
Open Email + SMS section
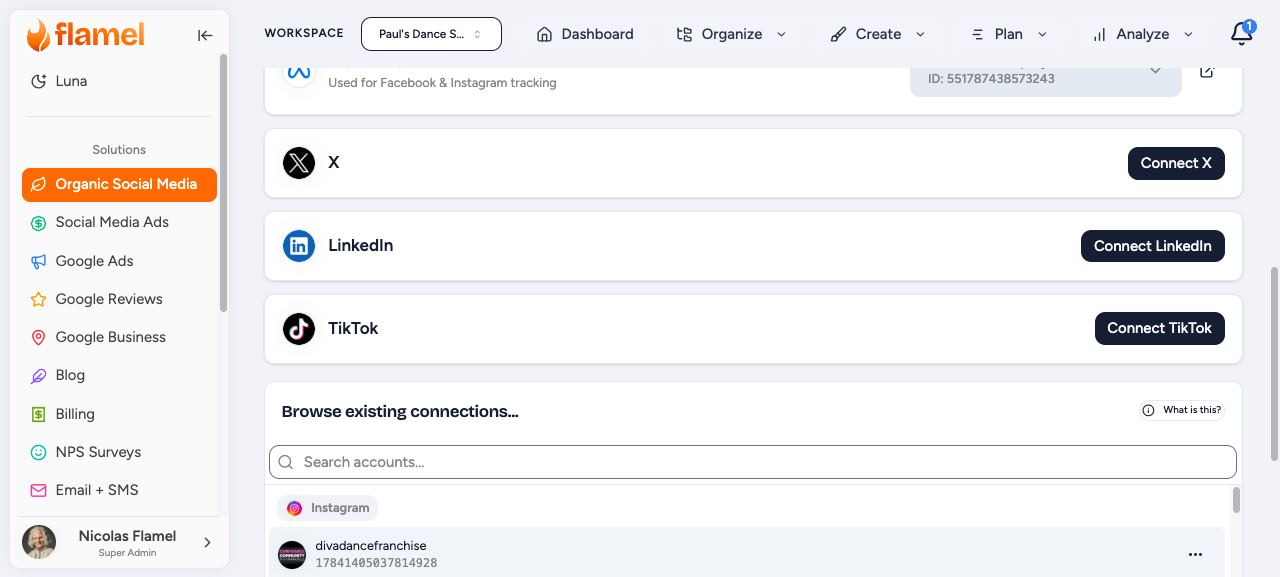[x=119, y=490]
